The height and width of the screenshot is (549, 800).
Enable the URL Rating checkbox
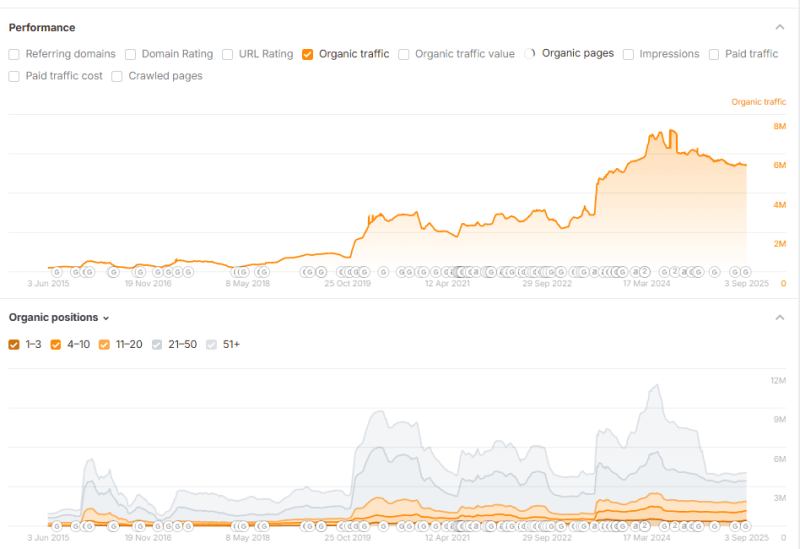[x=228, y=54]
